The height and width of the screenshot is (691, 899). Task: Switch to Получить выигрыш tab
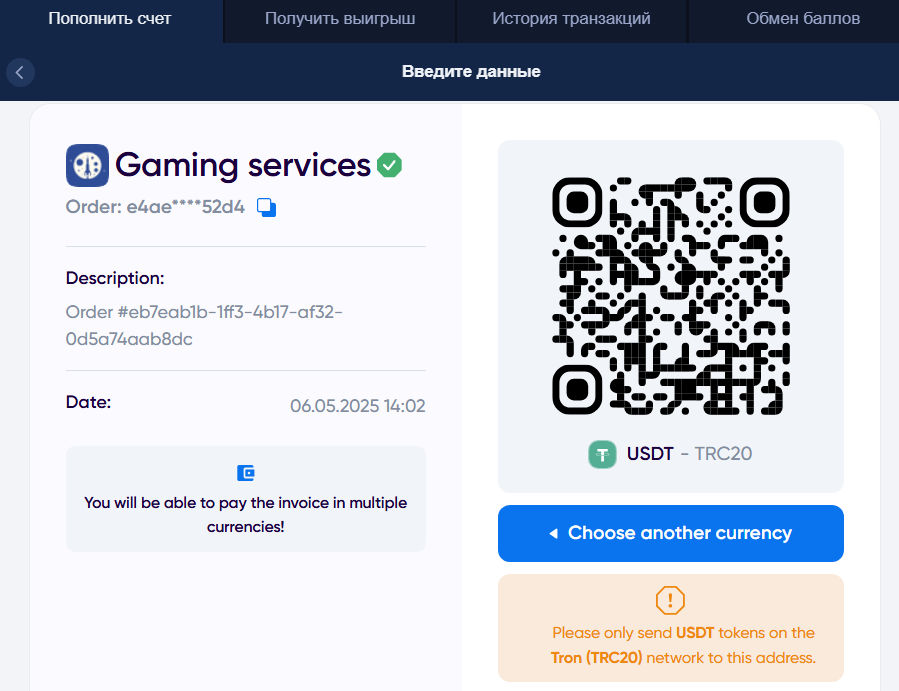(x=340, y=19)
